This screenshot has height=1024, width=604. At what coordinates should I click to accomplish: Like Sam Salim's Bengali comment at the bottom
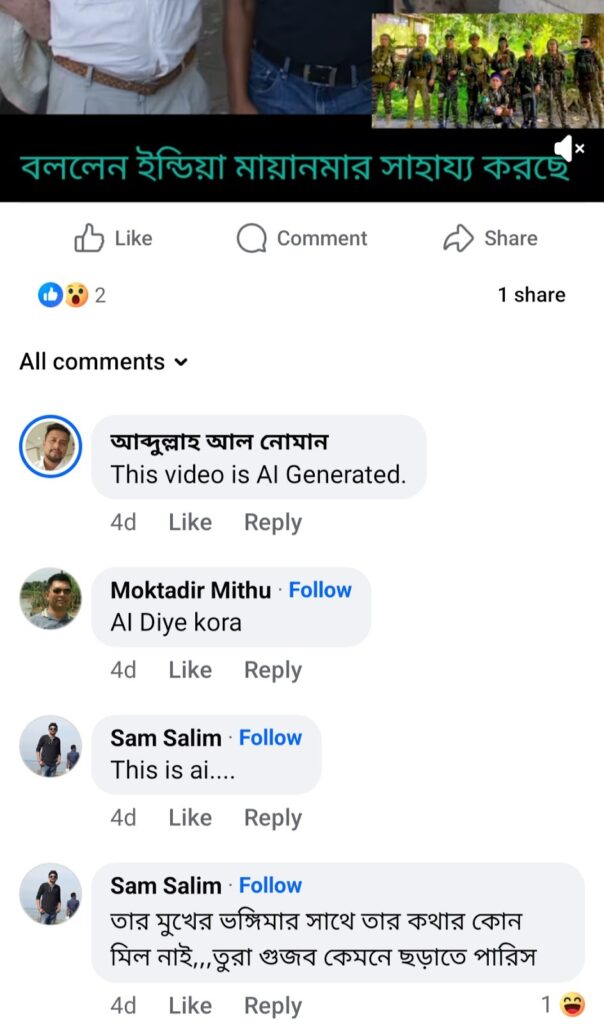(190, 1006)
